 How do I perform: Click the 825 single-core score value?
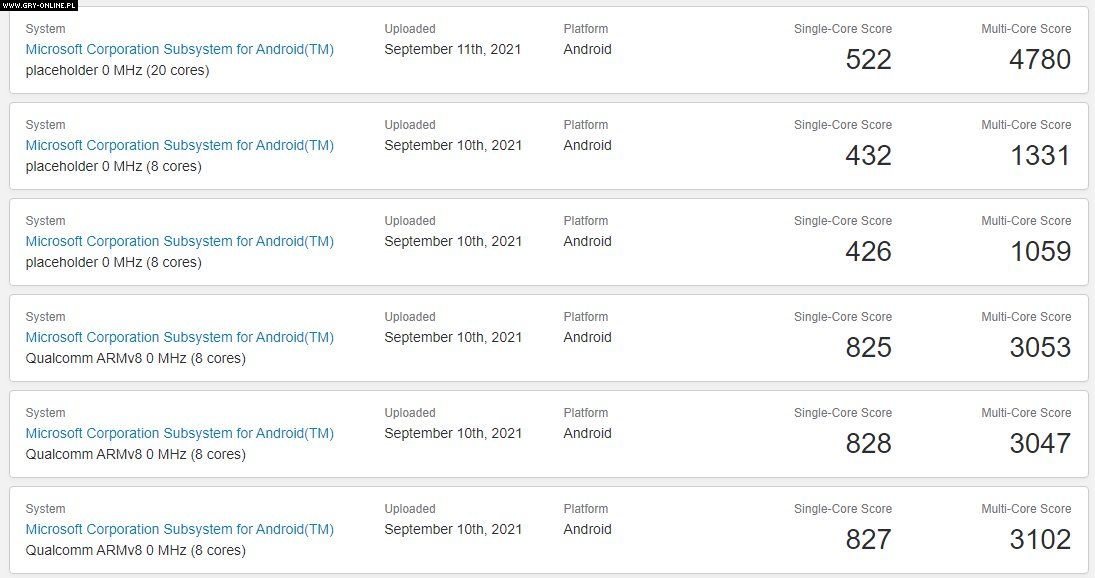pos(868,347)
